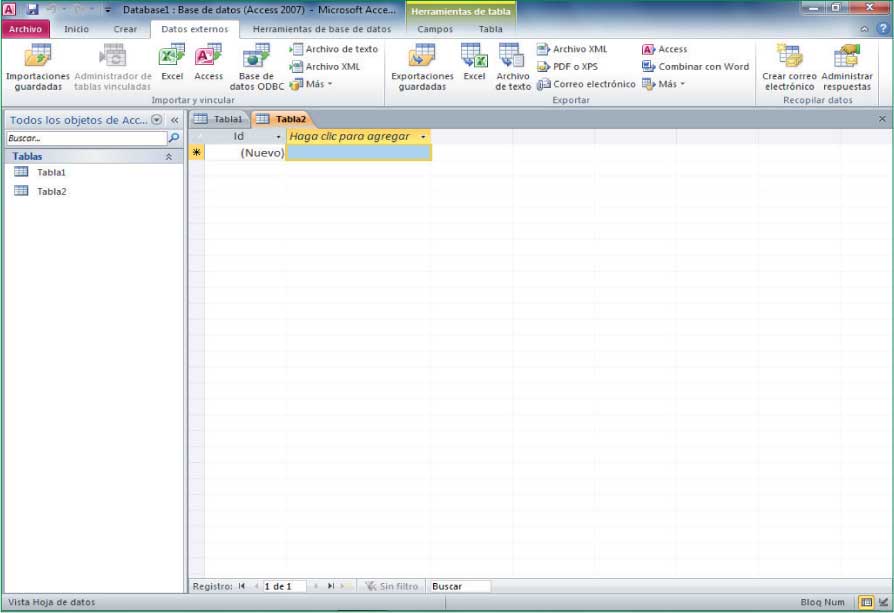Export to Access in the Exportar group
Viewport: 894px width, 613px height.
point(665,49)
